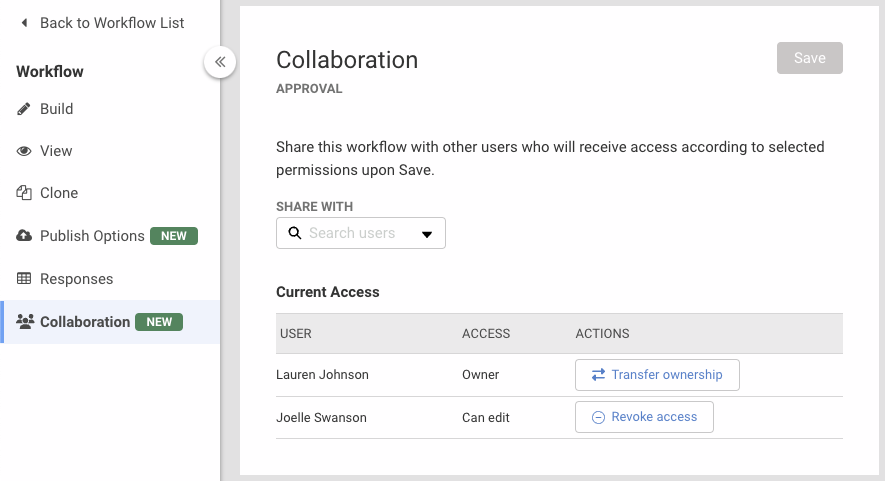Click the View eye icon
The image size is (885, 481).
point(24,151)
